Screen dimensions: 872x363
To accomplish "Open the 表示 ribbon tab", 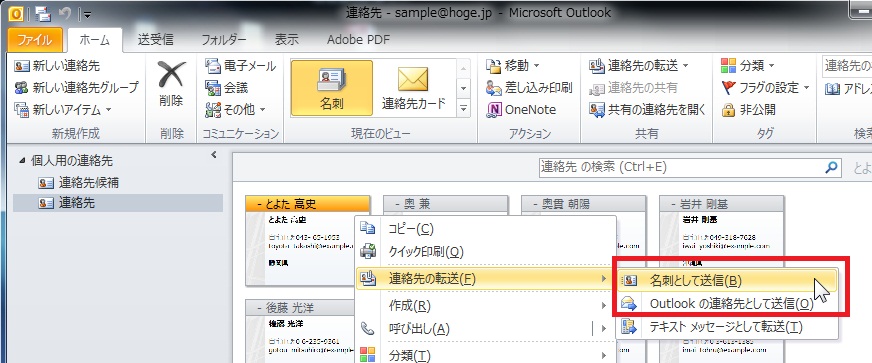I will (x=286, y=40).
